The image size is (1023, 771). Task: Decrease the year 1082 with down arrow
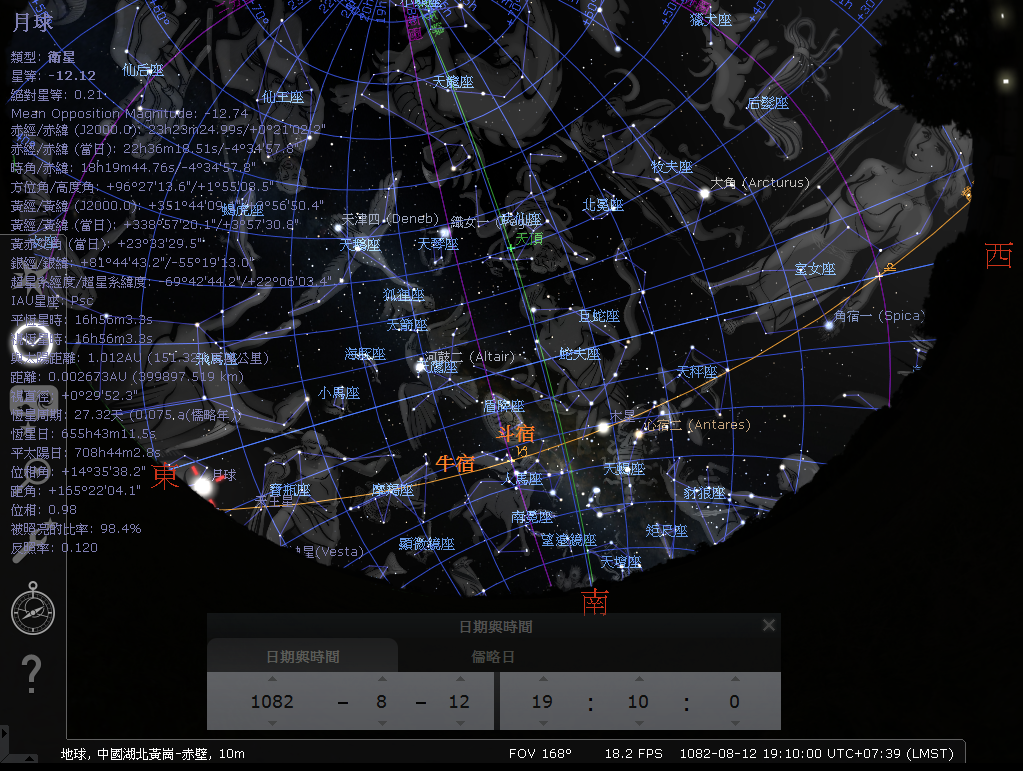point(272,723)
